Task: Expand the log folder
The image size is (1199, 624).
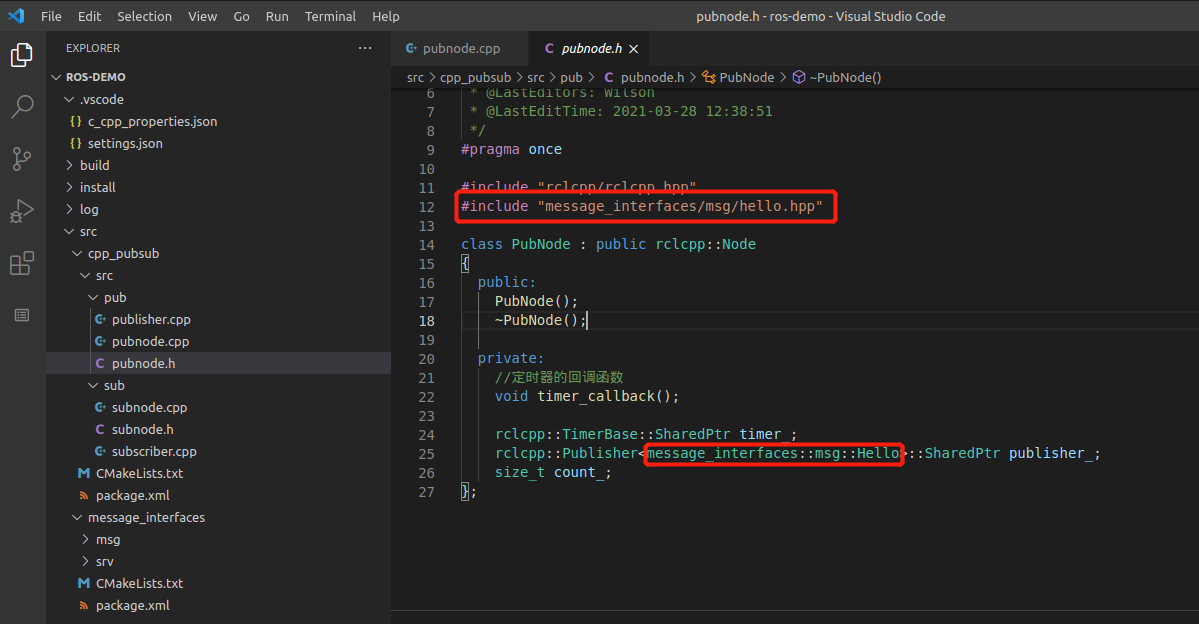Action: click(x=219, y=210)
